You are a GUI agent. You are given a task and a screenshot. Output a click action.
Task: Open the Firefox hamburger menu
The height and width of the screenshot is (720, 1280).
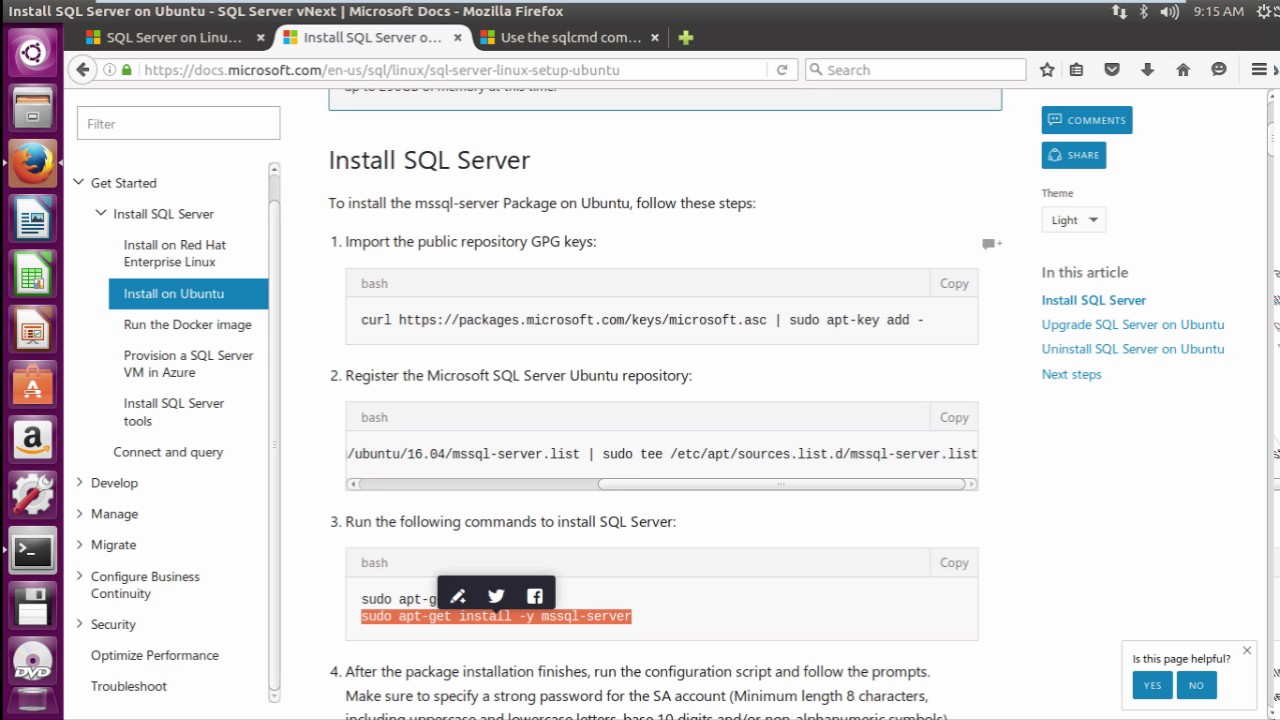point(1259,70)
